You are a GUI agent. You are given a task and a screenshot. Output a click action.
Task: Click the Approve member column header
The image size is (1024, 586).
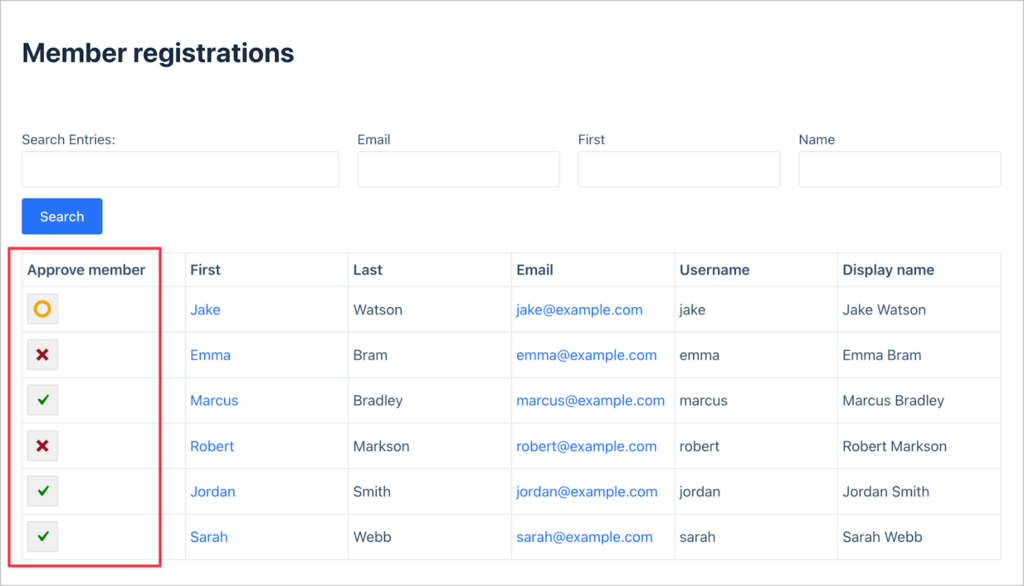tap(86, 270)
